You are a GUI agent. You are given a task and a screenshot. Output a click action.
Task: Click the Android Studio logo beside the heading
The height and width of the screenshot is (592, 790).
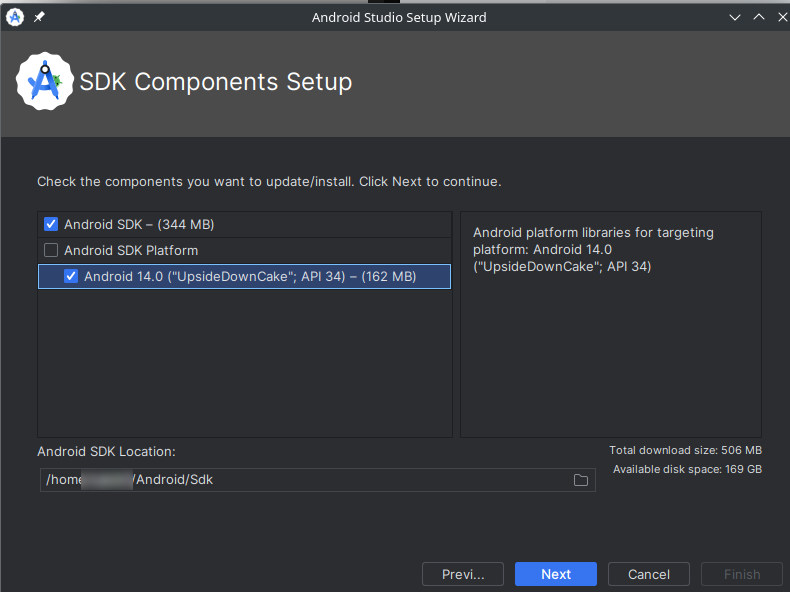pos(45,81)
